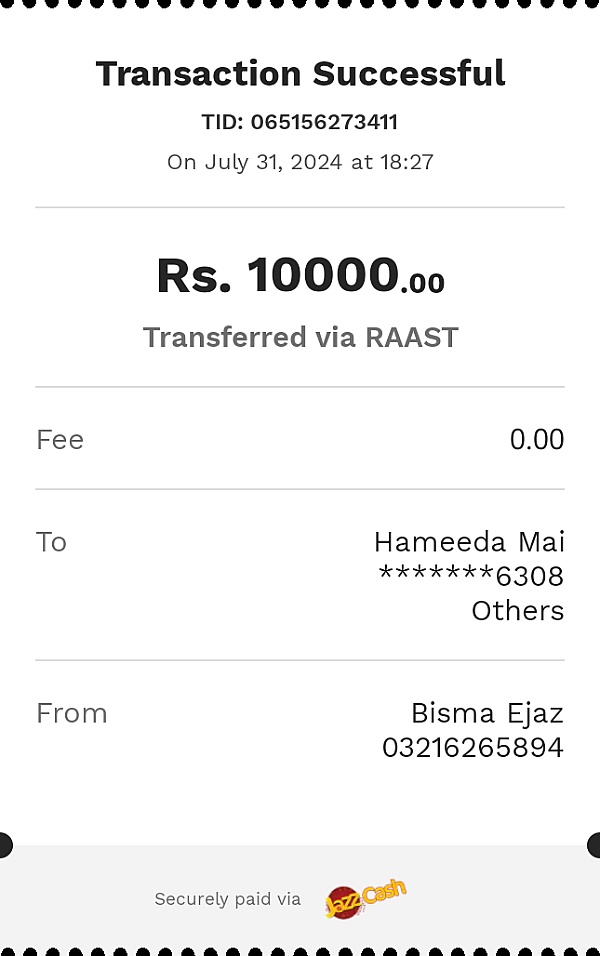Click the right receipt notch circle

[x=595, y=845]
